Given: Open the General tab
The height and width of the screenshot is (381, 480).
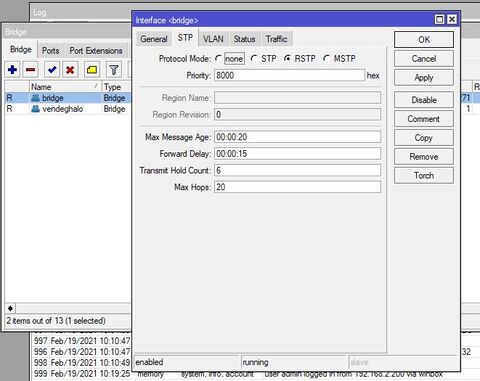Looking at the screenshot, I should [x=154, y=39].
